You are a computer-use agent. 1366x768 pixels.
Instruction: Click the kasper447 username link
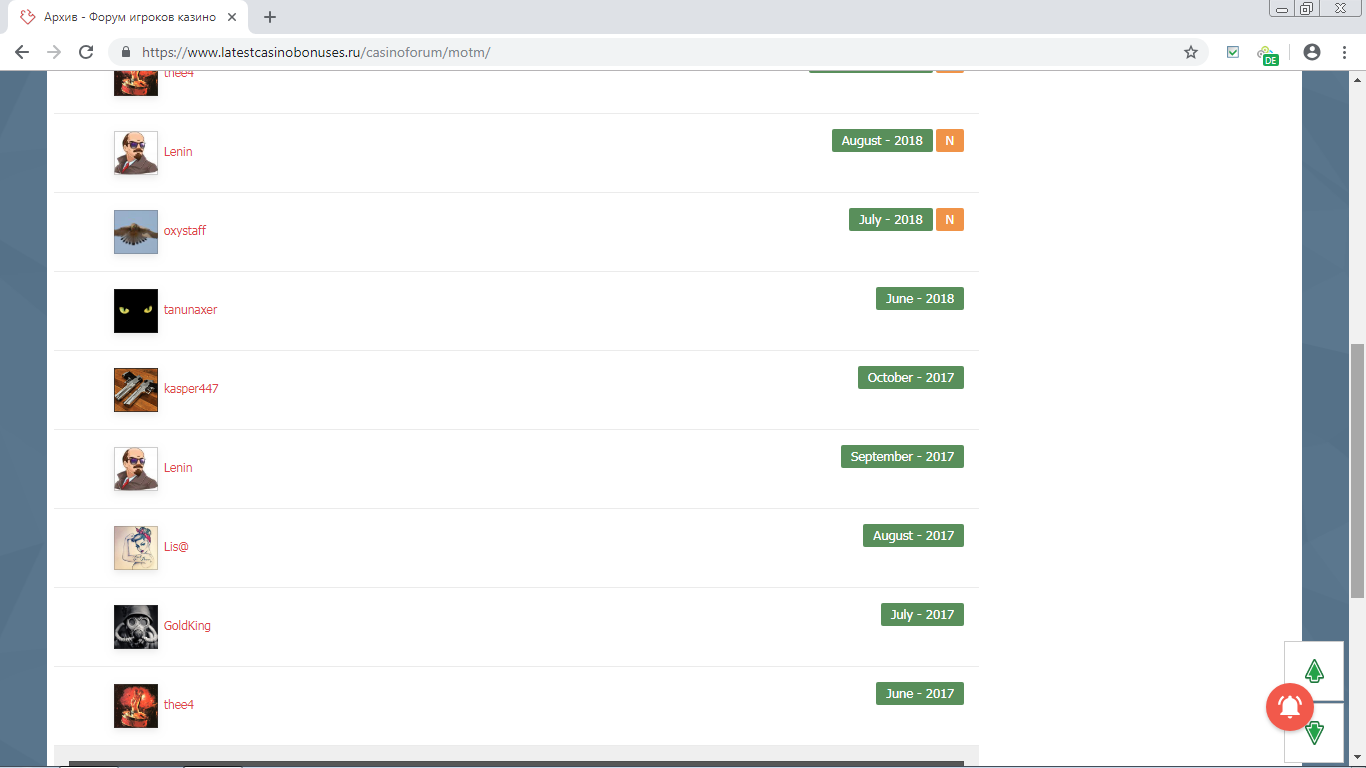191,389
